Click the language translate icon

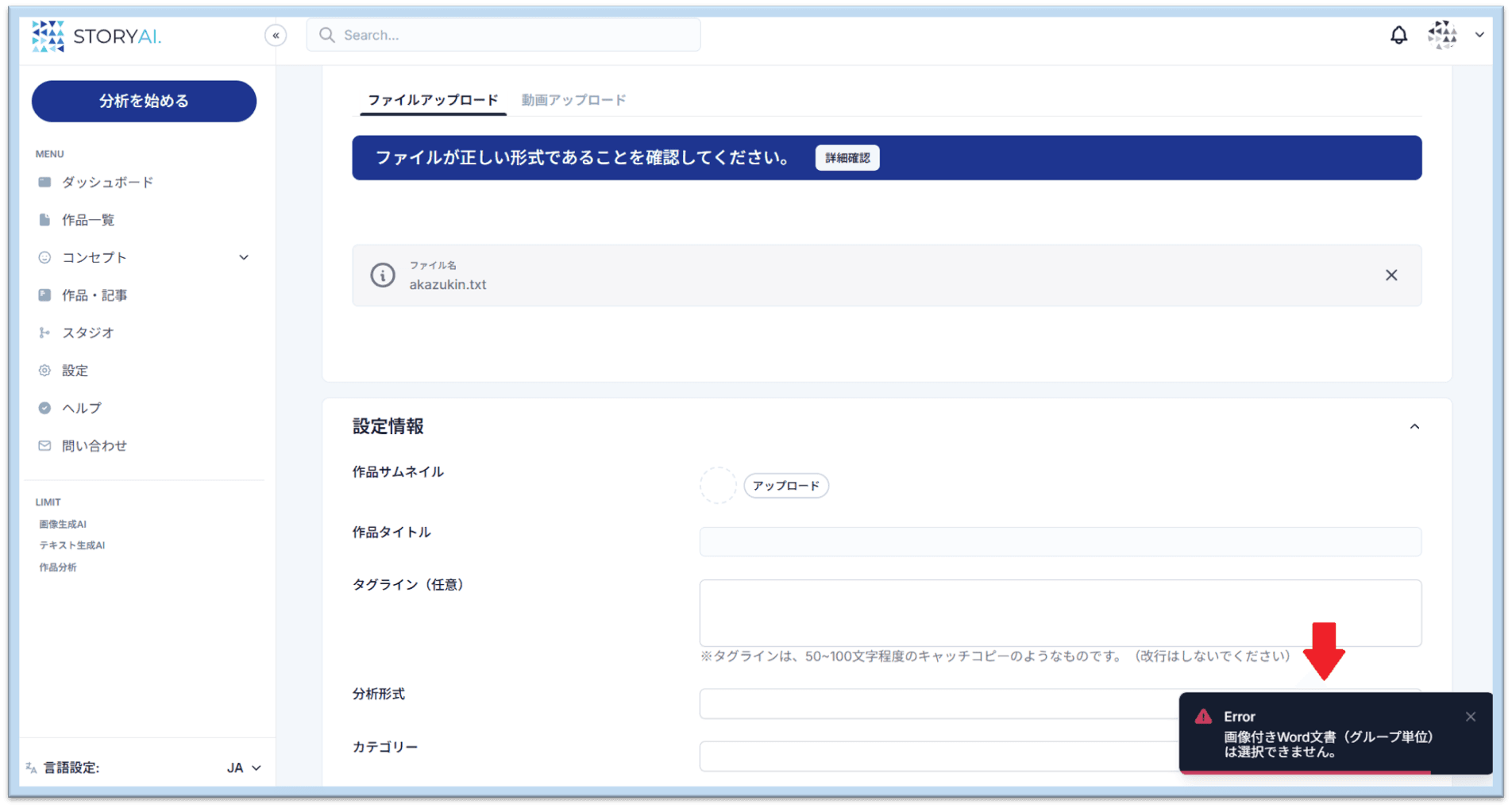click(x=31, y=768)
